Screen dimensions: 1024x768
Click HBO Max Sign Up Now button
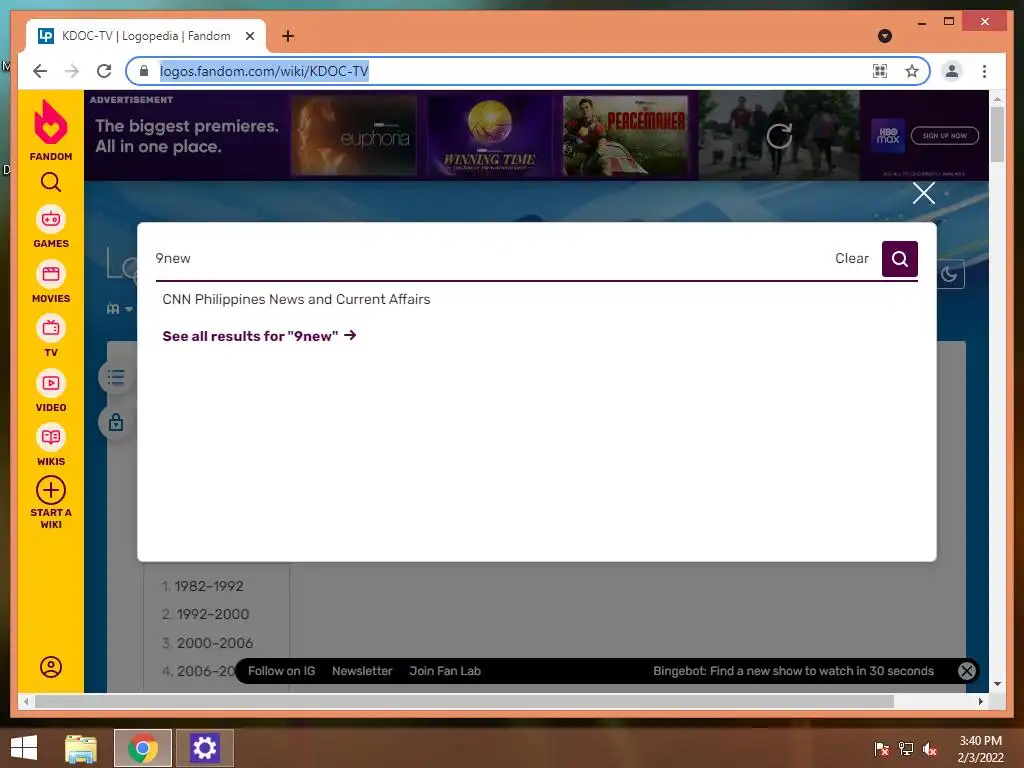tap(944, 136)
